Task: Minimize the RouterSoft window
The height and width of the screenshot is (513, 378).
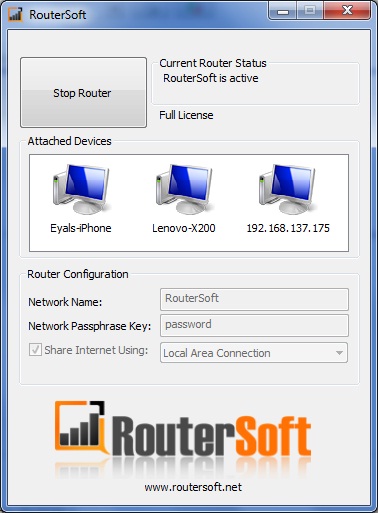Action: pyautogui.click(x=283, y=12)
